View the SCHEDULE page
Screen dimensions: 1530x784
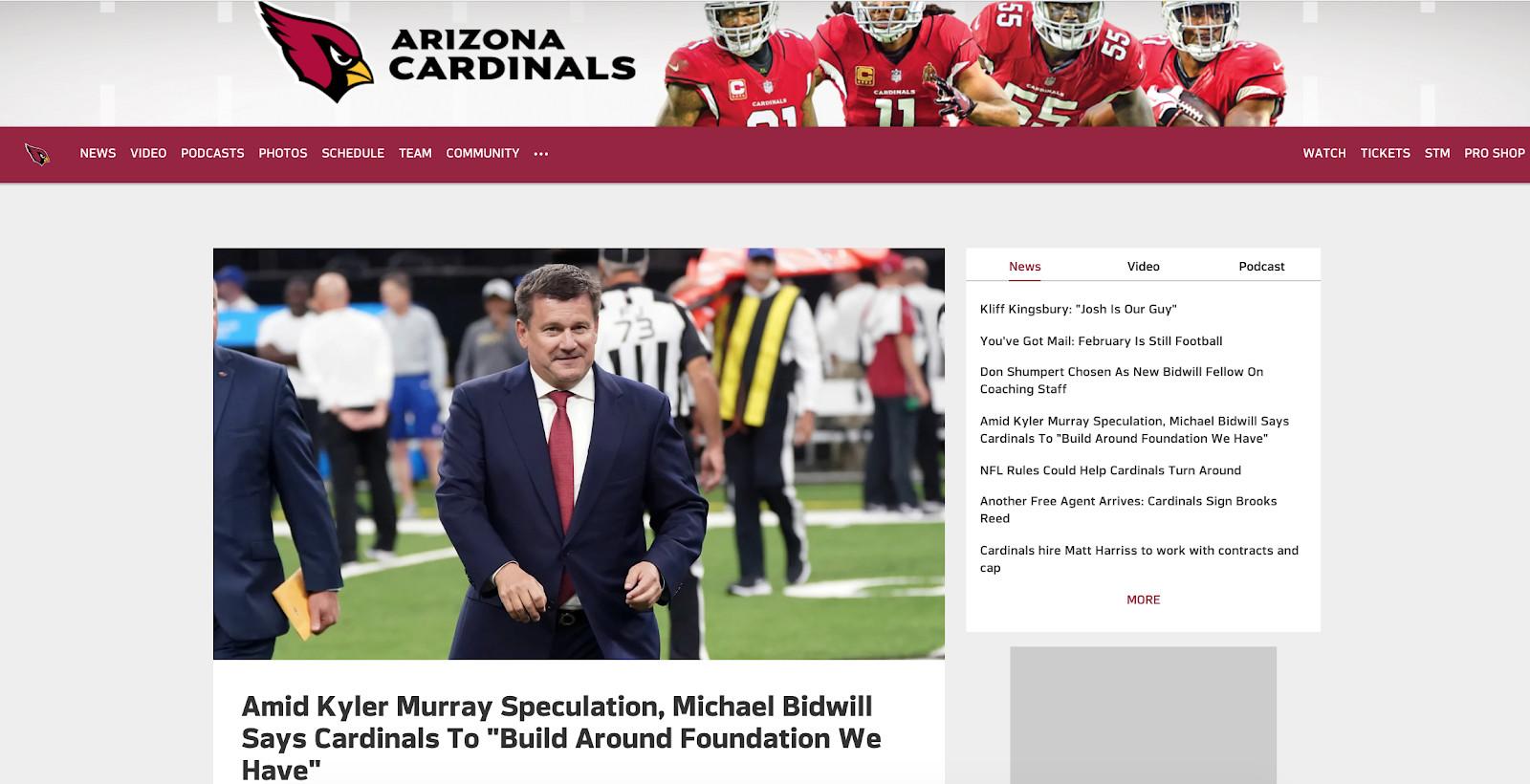353,153
